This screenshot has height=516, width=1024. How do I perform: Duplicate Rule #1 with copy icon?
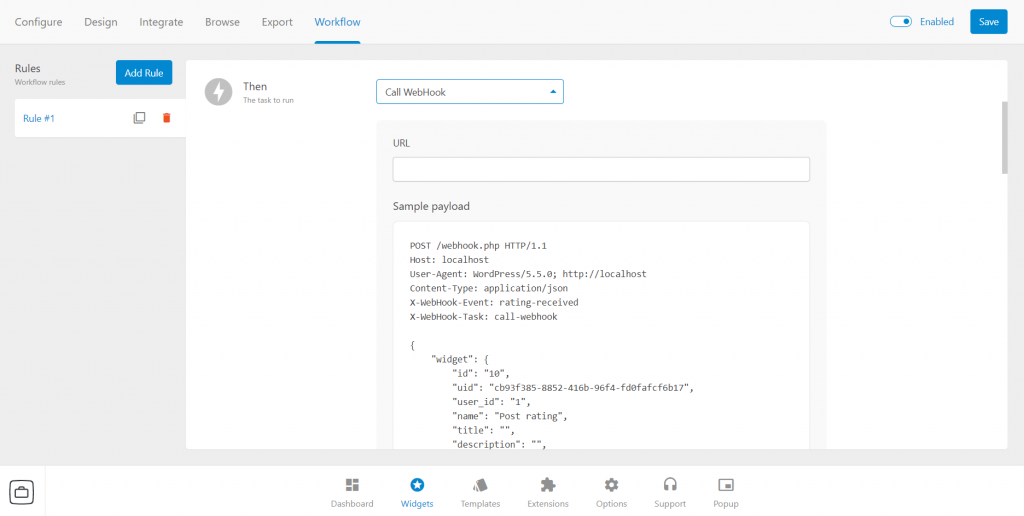coord(139,118)
